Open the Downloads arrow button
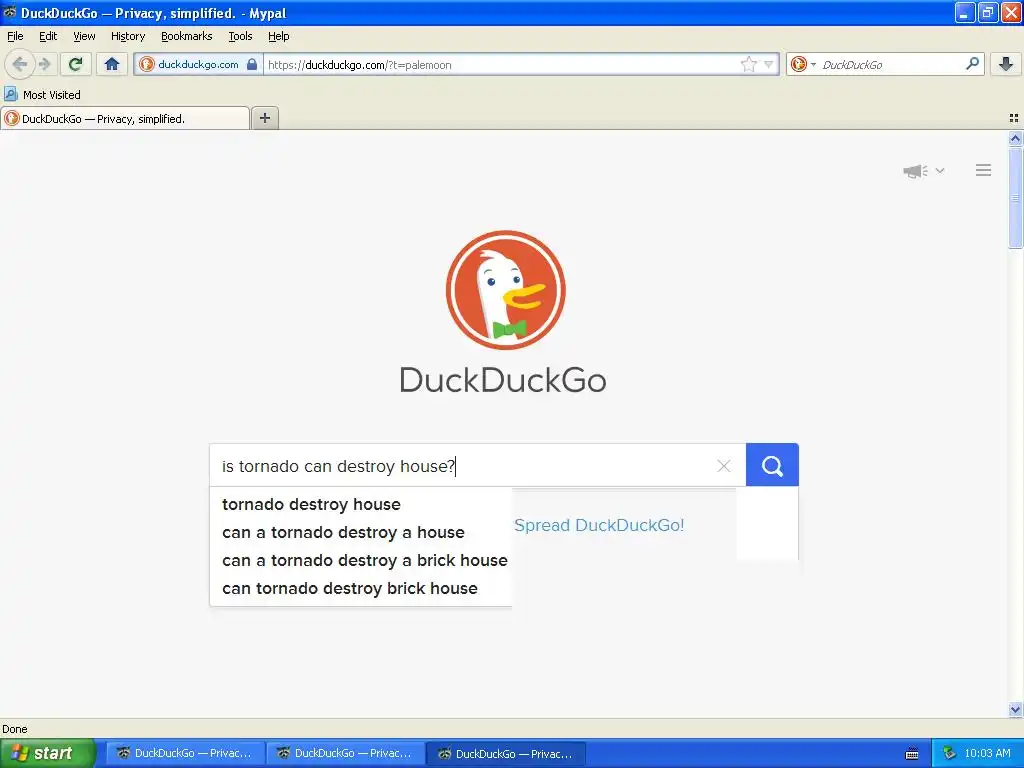Image resolution: width=1024 pixels, height=768 pixels. (x=1006, y=64)
